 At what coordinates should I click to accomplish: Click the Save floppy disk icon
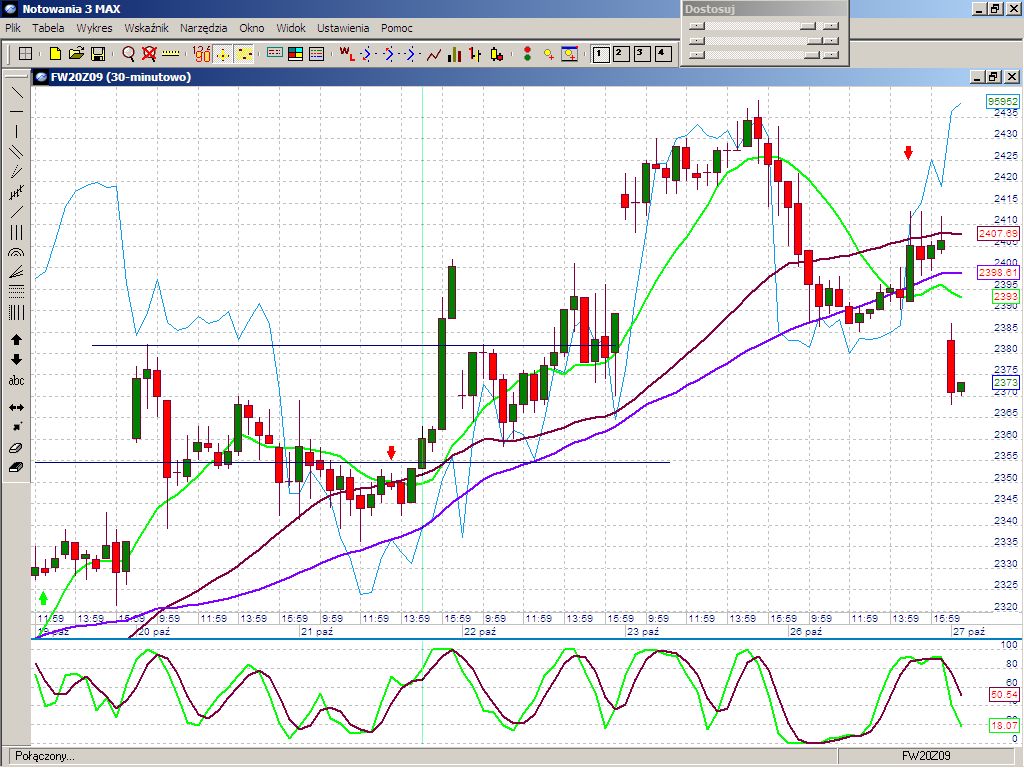98,53
